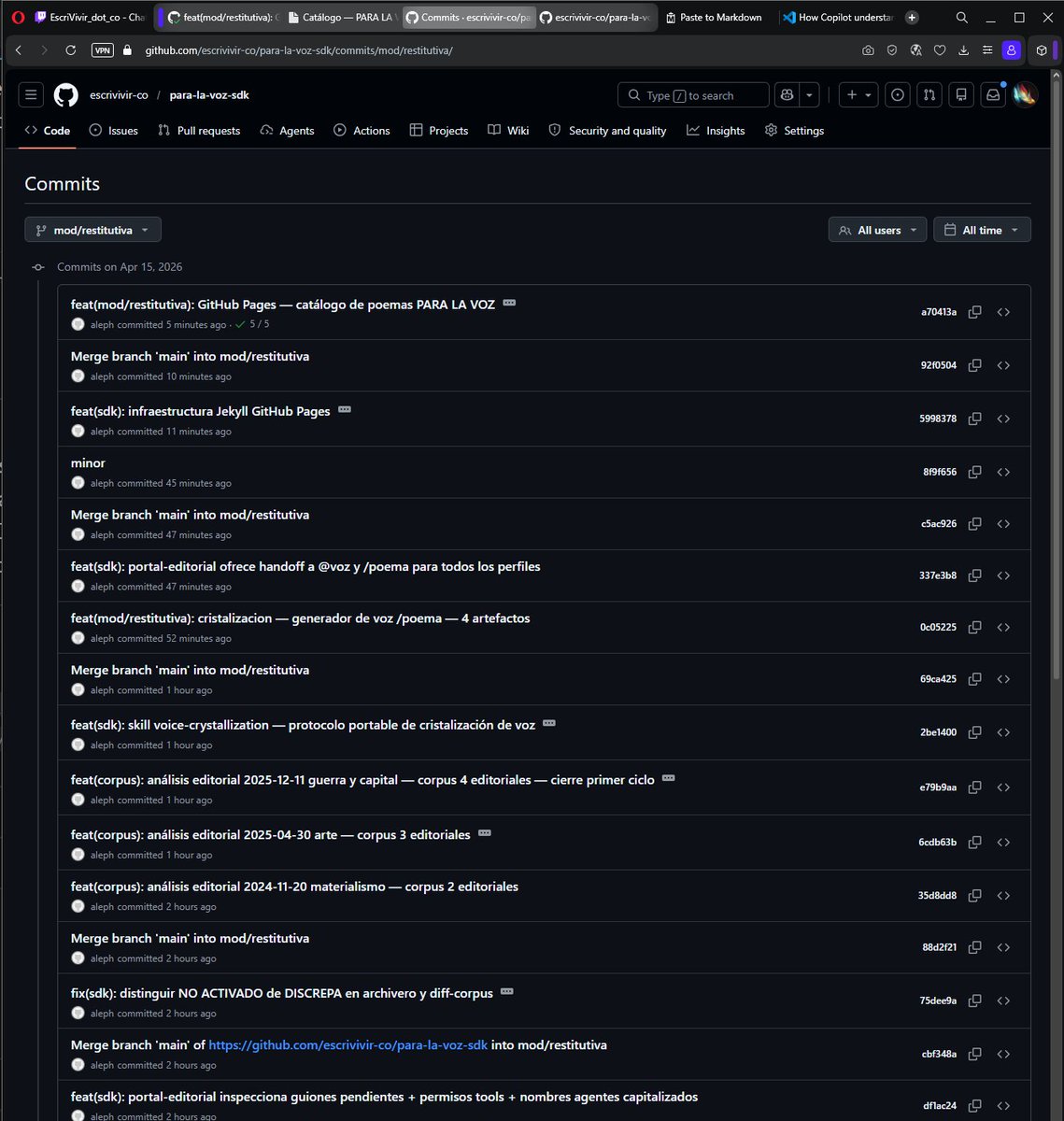Open commit about portal-editorial handoff a @voz

[305, 567]
